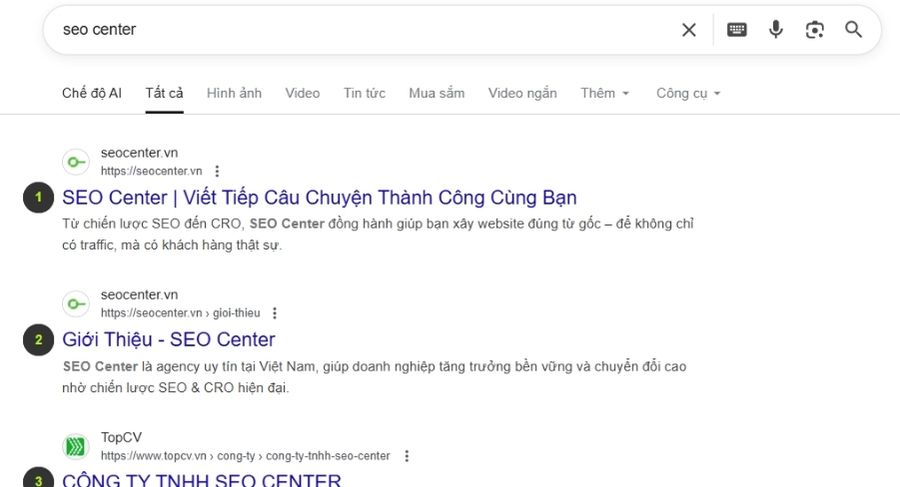Go to the Mua sắm tab

pos(437,93)
